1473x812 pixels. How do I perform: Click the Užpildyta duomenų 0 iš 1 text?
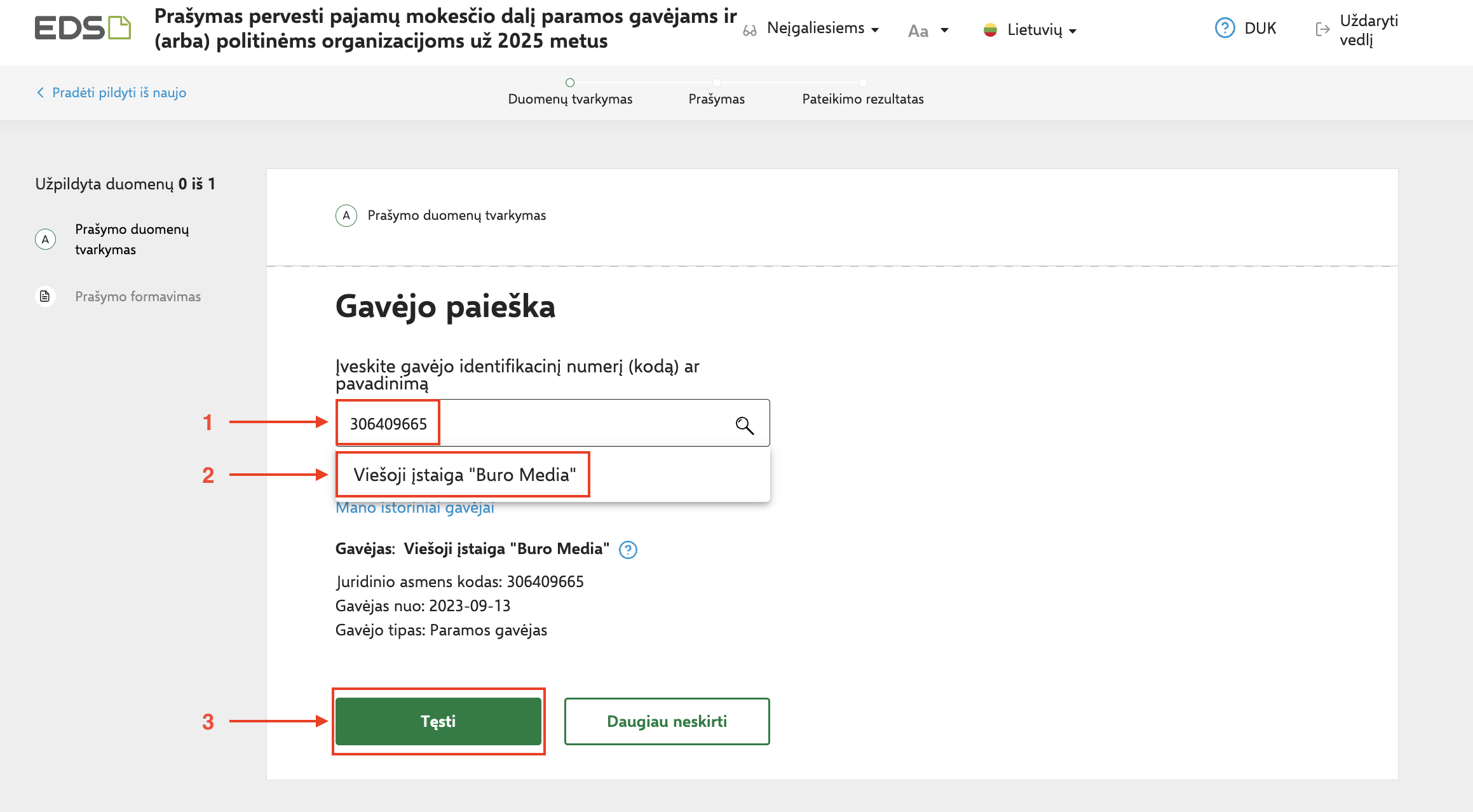coord(125,184)
